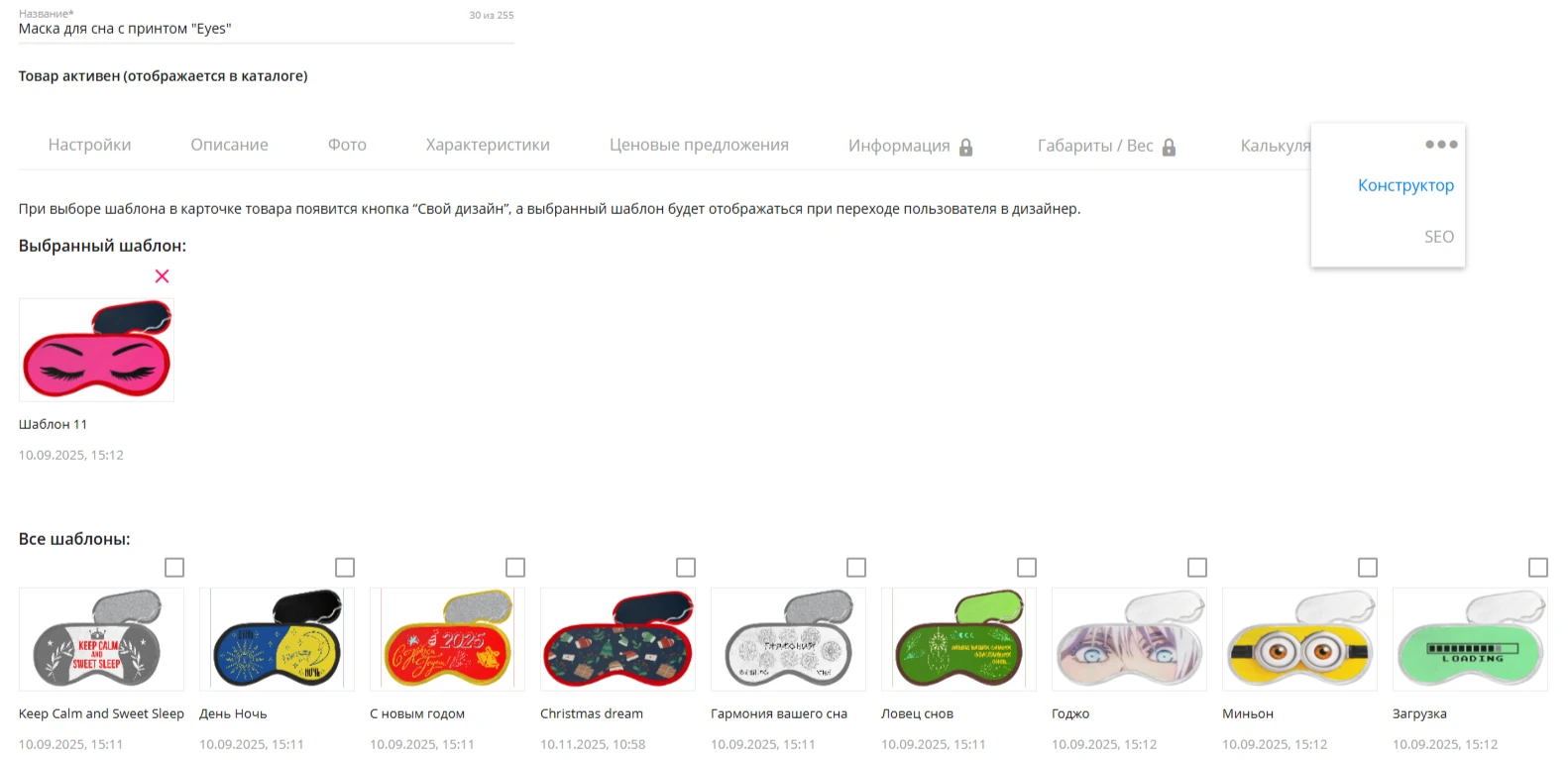The width and height of the screenshot is (1568, 760).
Task: Click lock icon next to Информация tab
Action: click(x=965, y=147)
